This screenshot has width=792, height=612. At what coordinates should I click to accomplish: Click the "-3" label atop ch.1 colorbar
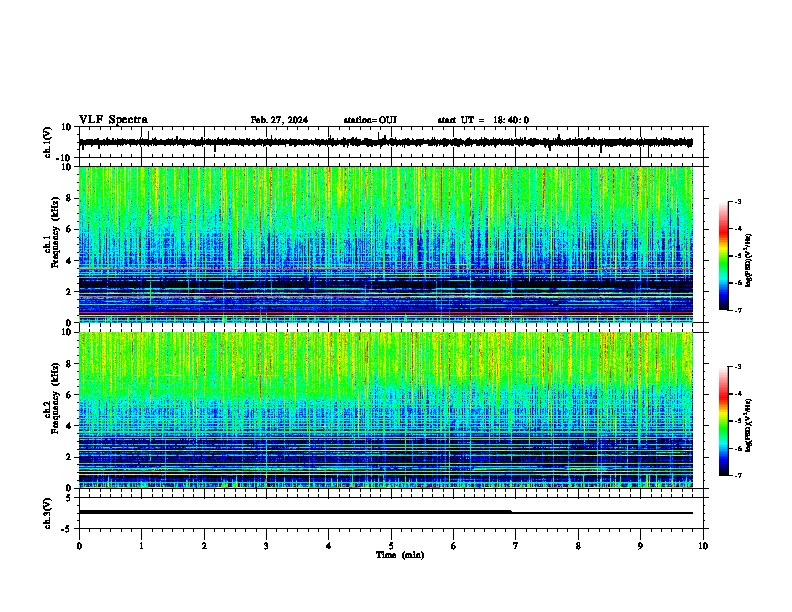738,202
